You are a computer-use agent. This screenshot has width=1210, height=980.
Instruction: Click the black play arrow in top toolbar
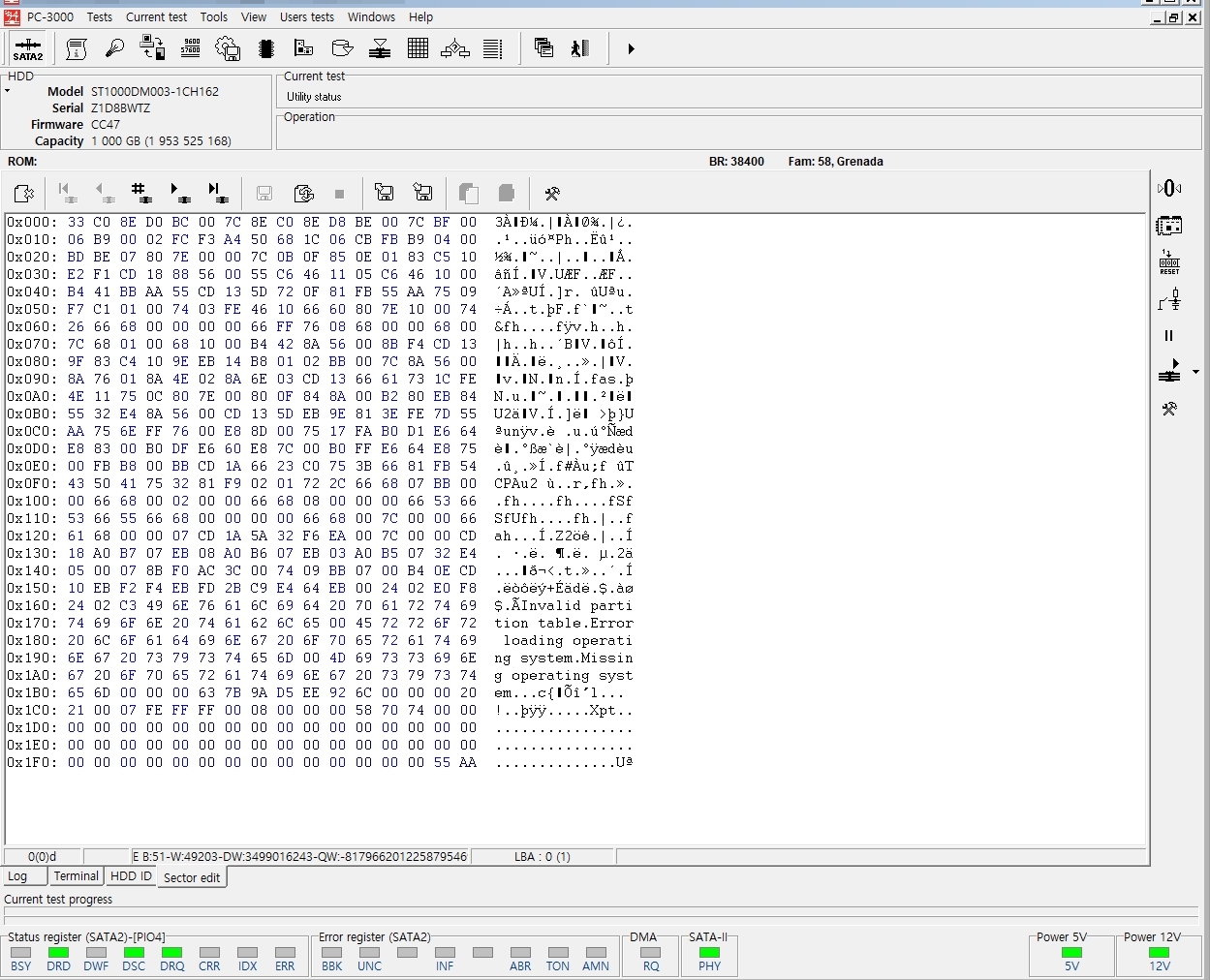point(631,48)
